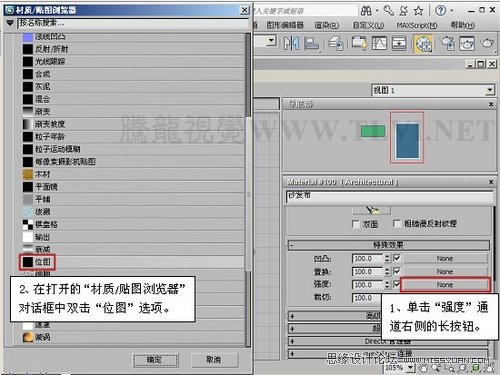Screen dimensions: 500x375
Task: Click the question mark Help icon
Action: click(x=441, y=11)
